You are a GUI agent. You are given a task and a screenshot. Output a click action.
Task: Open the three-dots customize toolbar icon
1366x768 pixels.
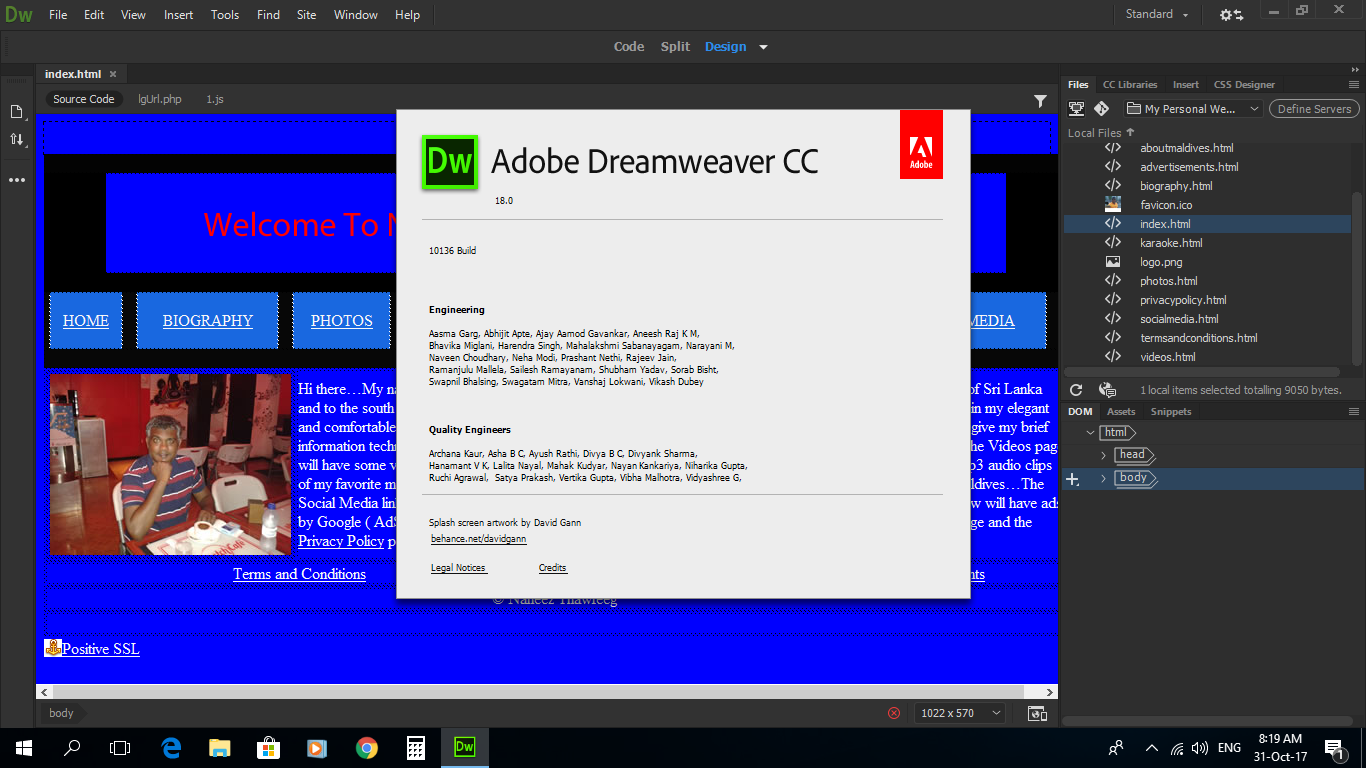pyautogui.click(x=17, y=181)
